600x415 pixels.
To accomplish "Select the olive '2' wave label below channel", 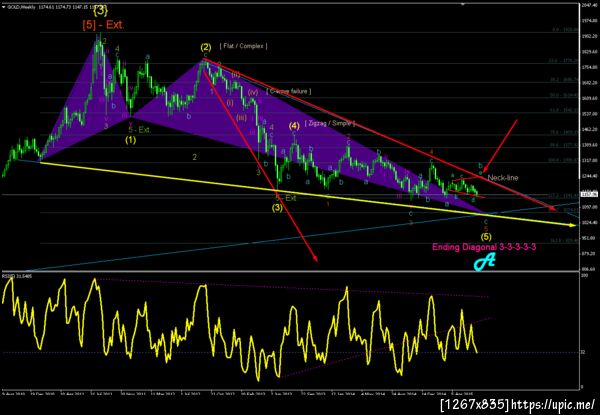I will (194, 157).
